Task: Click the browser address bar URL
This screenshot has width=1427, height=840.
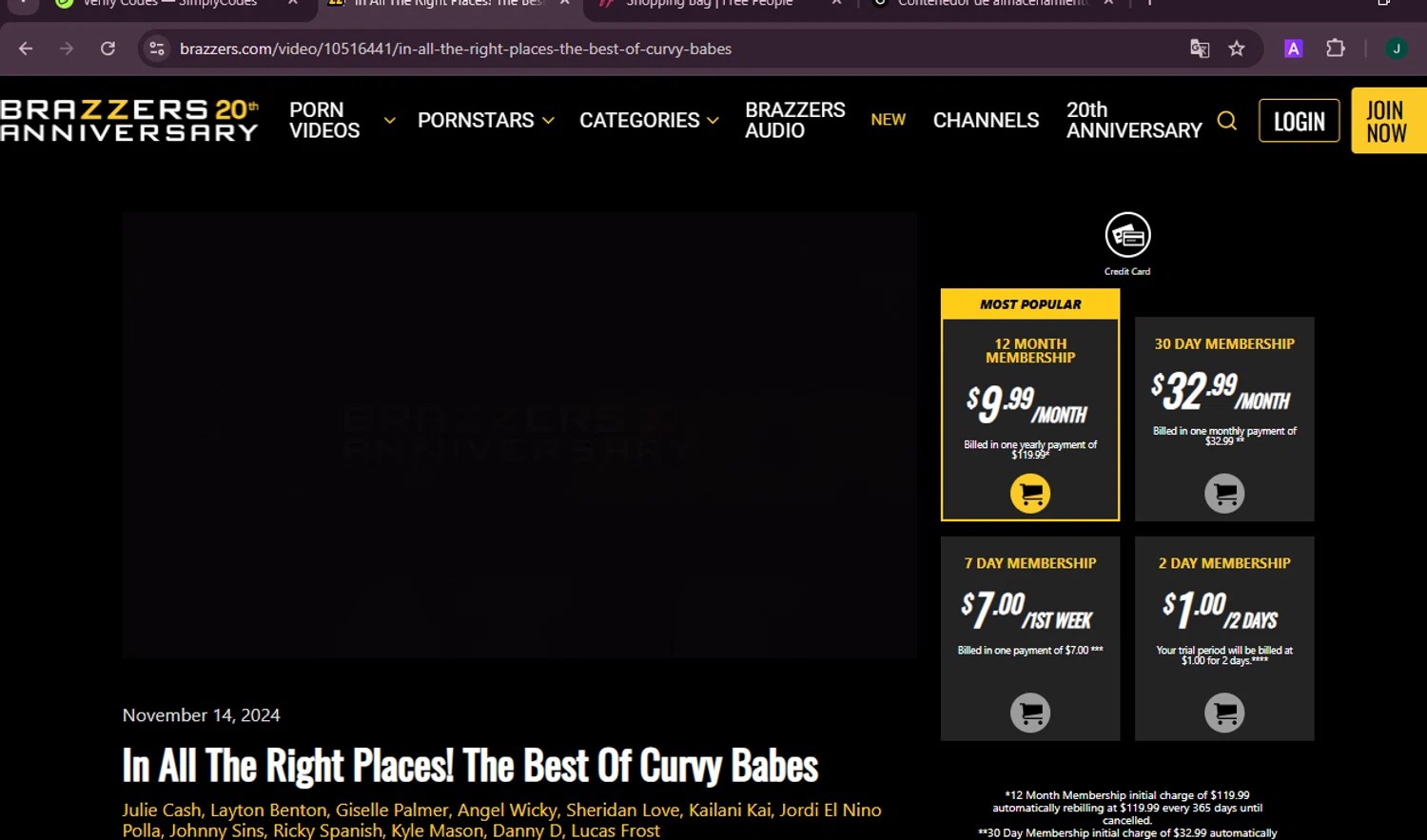Action: (456, 49)
